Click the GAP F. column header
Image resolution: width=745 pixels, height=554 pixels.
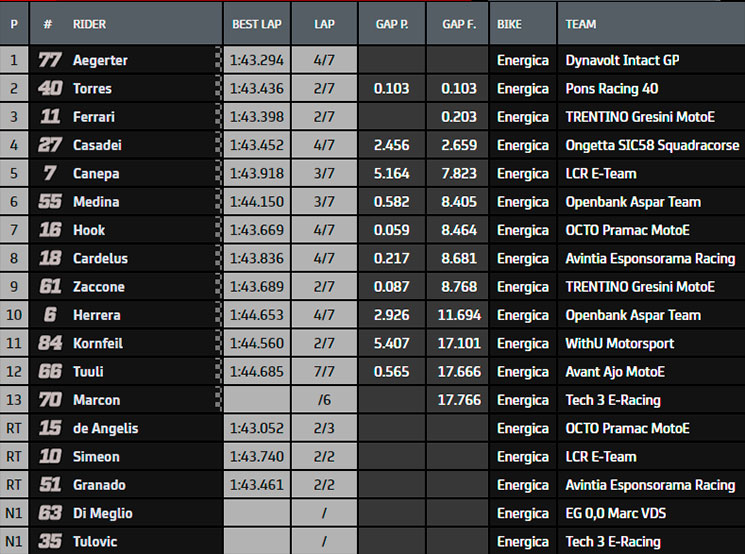(458, 24)
